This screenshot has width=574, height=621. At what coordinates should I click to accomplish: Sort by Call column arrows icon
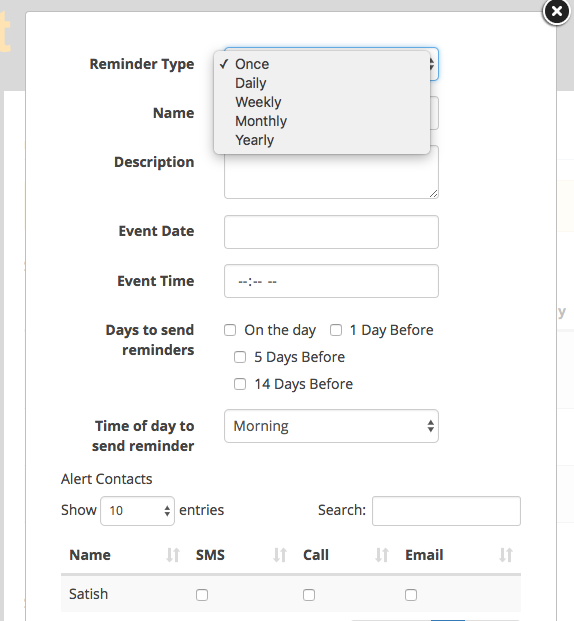tap(381, 555)
